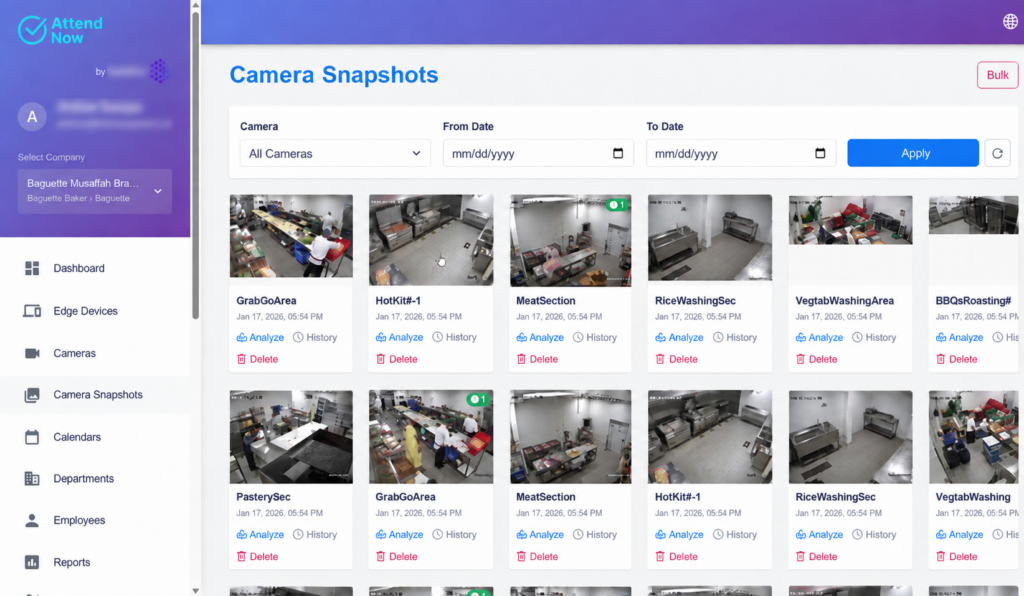1024x596 pixels.
Task: Click the Edge Devices sidebar icon
Action: tap(32, 311)
